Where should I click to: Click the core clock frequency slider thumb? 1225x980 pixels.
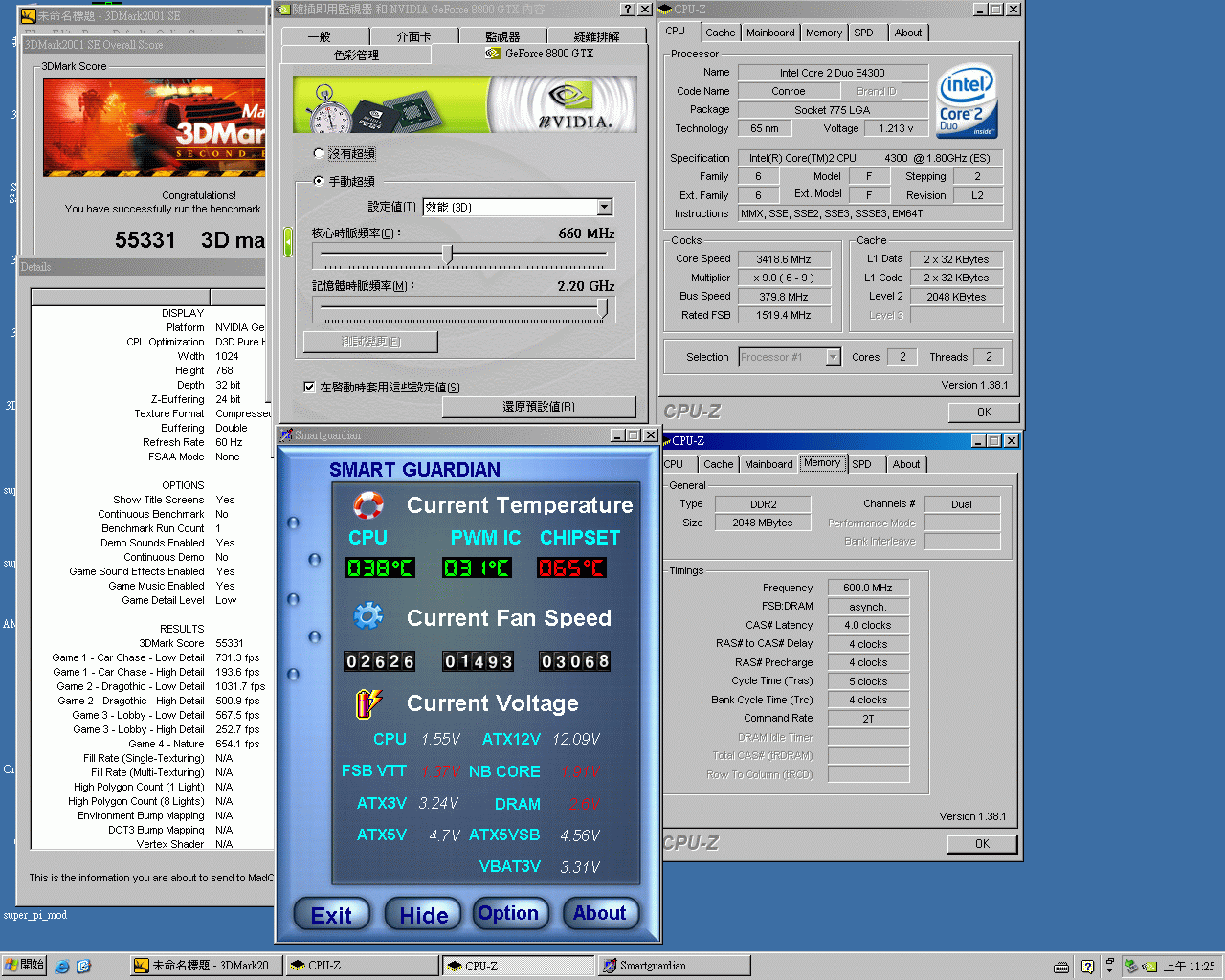(x=447, y=255)
